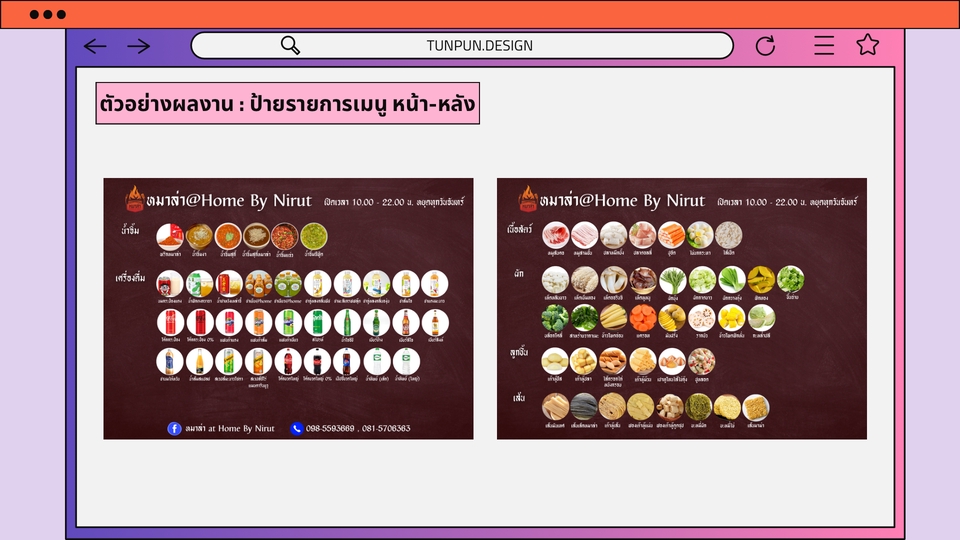Click the green noodle nest icon
The width and height of the screenshot is (960, 540).
click(698, 408)
